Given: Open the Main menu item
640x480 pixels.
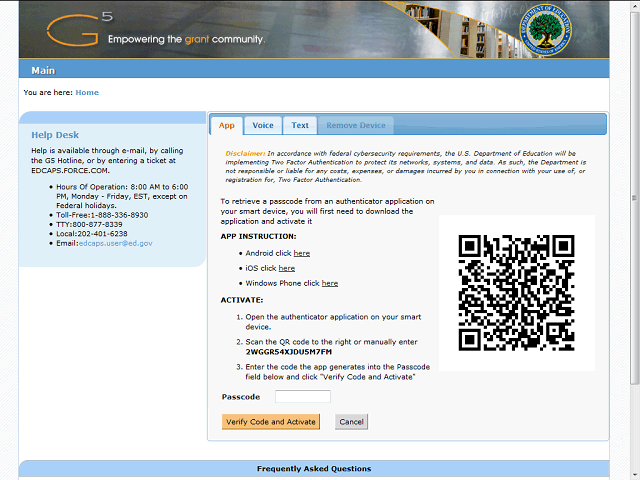Looking at the screenshot, I should (x=43, y=71).
